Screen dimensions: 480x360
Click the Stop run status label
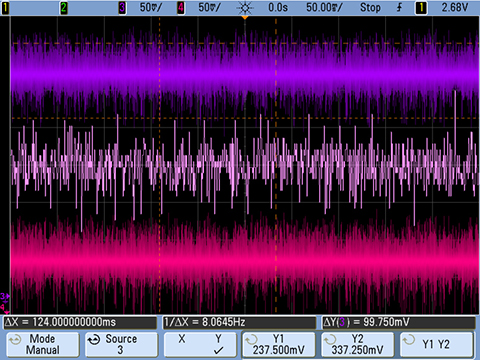370,7
